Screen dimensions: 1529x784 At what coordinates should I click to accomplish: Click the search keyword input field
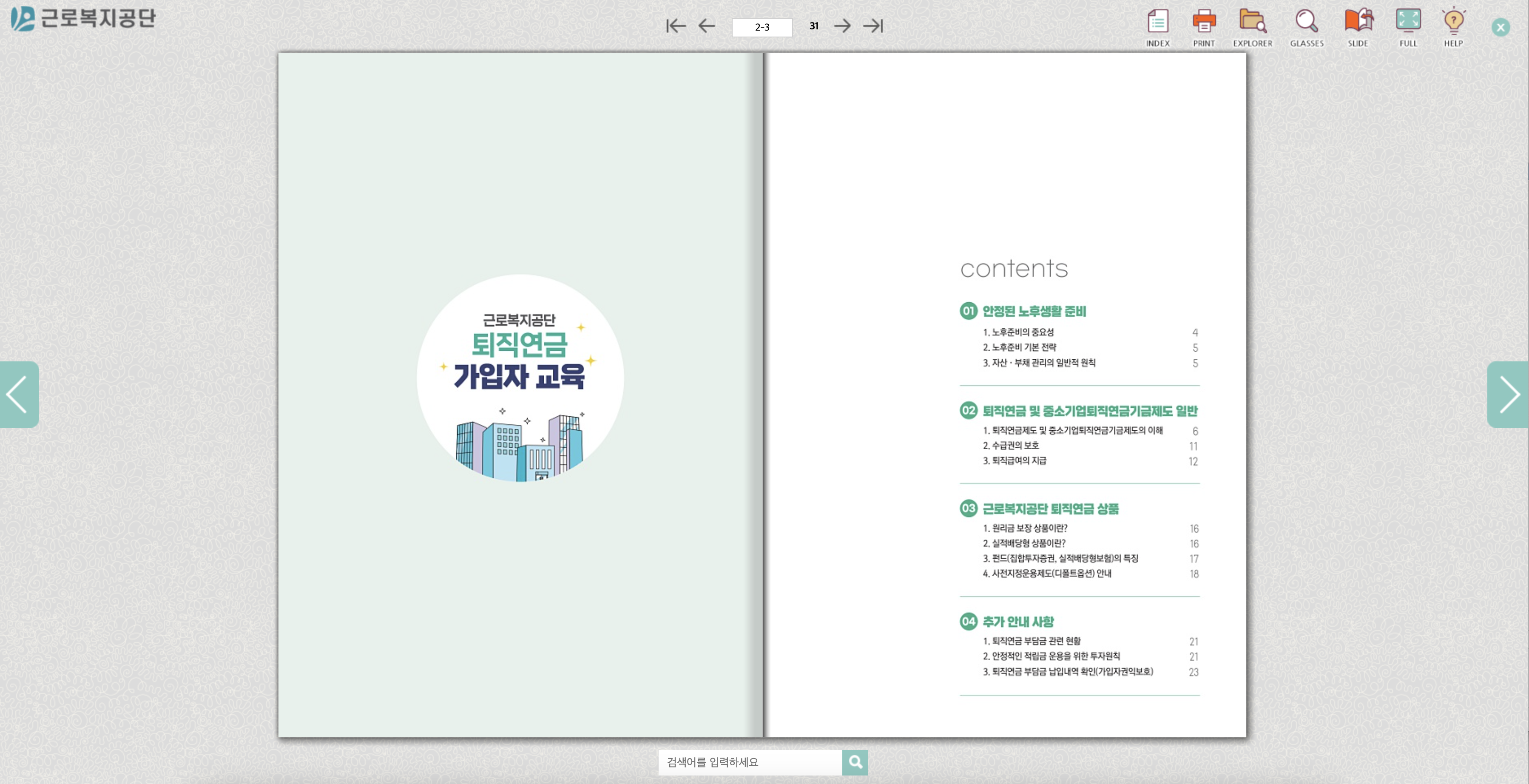coord(750,762)
